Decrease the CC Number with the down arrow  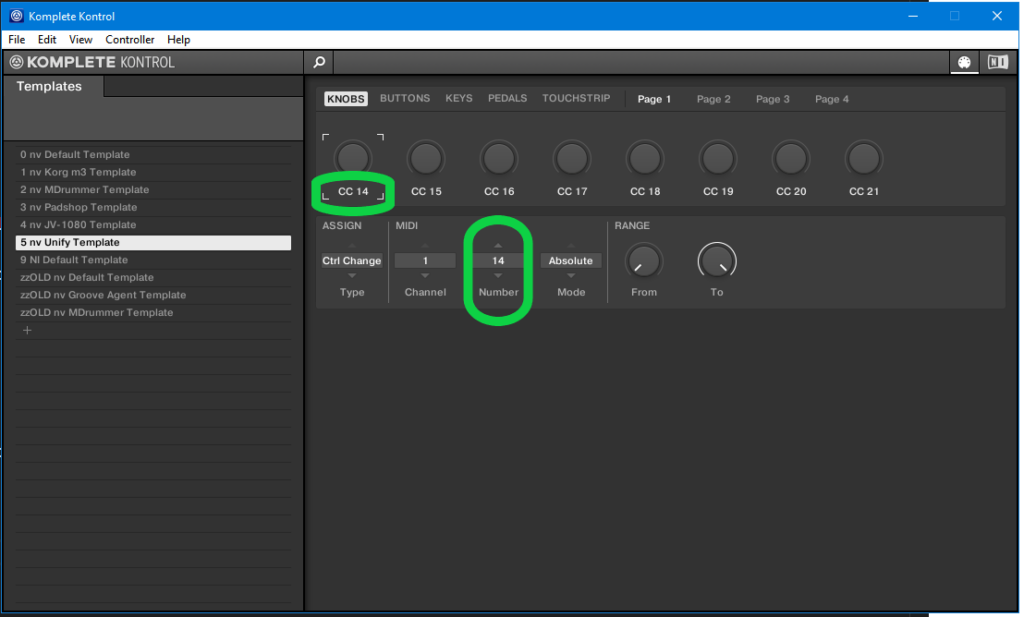498,276
